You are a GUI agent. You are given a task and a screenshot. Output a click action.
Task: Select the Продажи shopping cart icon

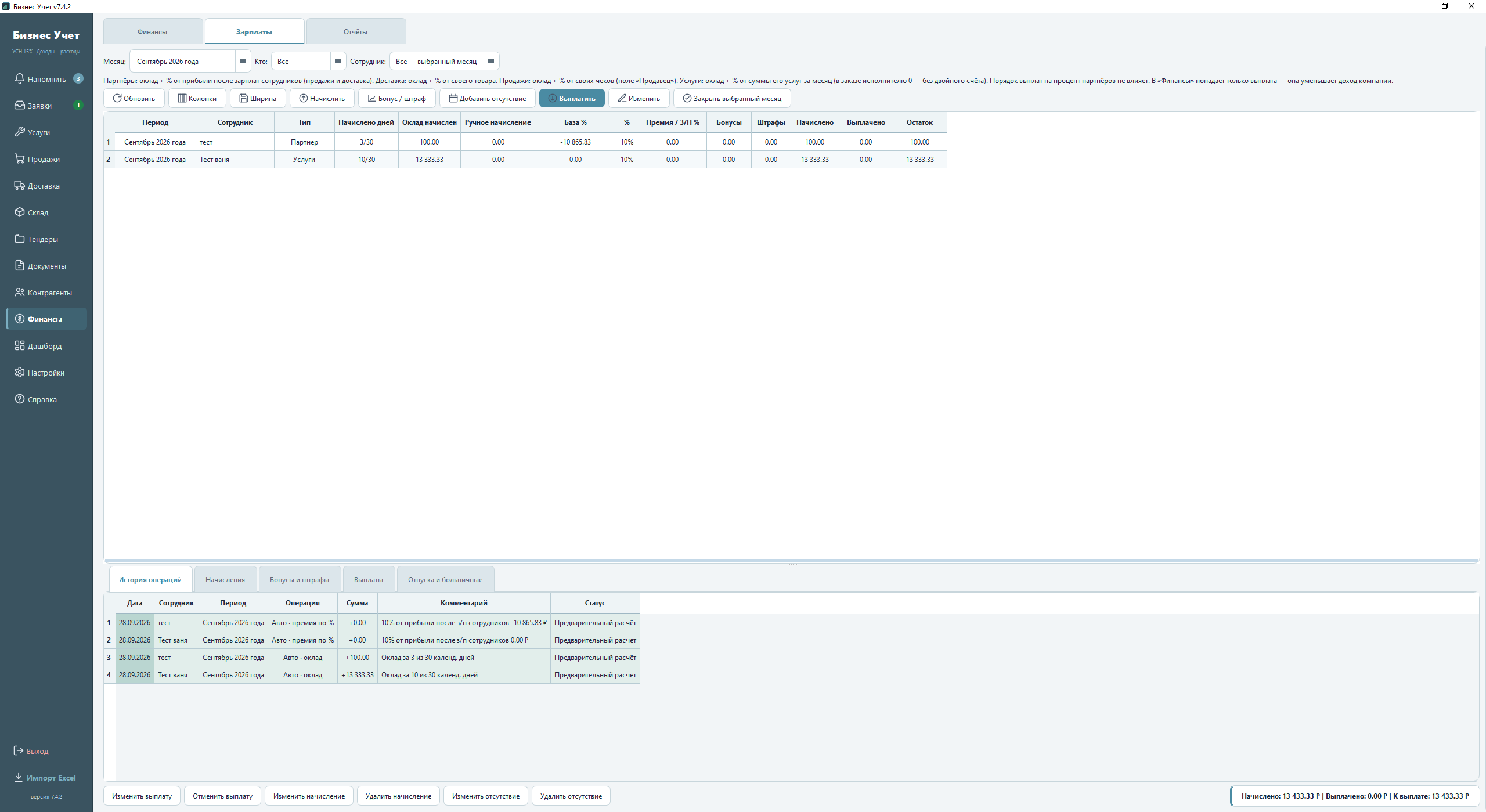20,158
